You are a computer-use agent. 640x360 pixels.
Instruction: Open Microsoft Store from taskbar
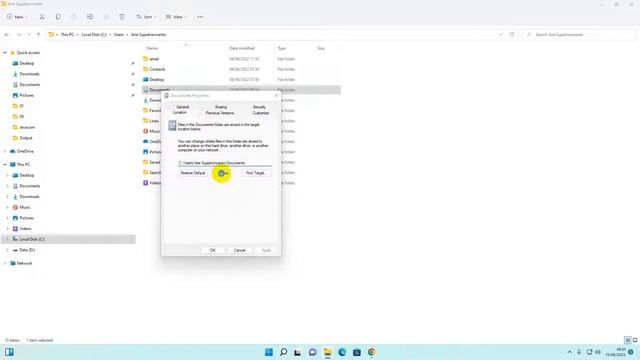point(357,352)
